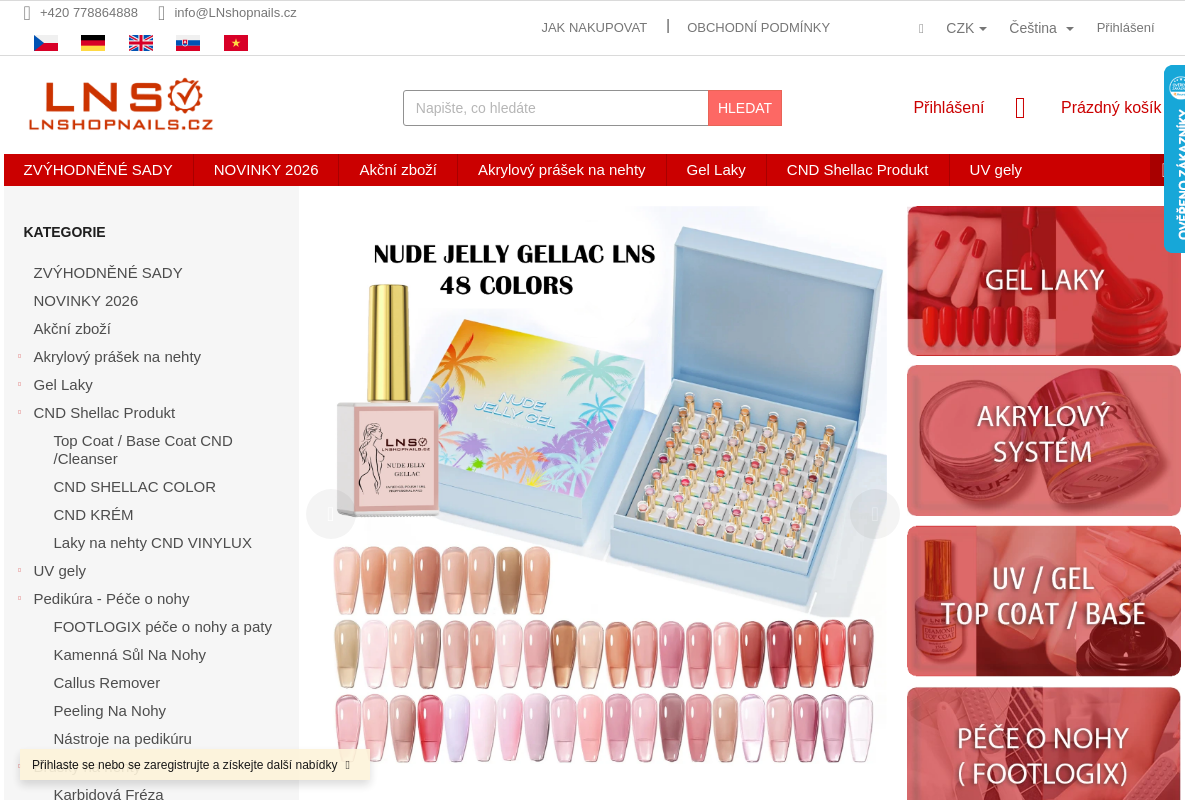Select CND Shellac Produkt sidebar category
Image resolution: width=1200 pixels, height=800 pixels.
click(104, 413)
